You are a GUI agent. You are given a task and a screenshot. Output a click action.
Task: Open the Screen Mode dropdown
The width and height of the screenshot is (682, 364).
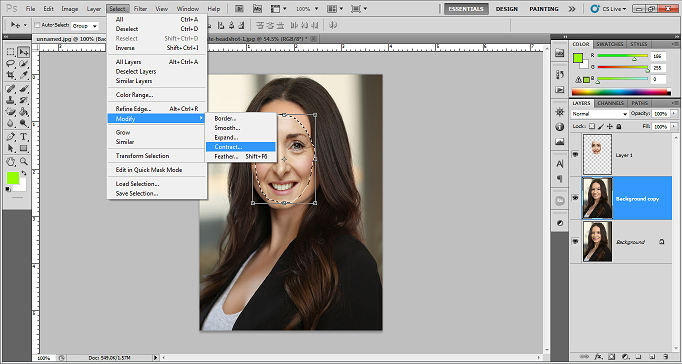pyautogui.click(x=360, y=9)
